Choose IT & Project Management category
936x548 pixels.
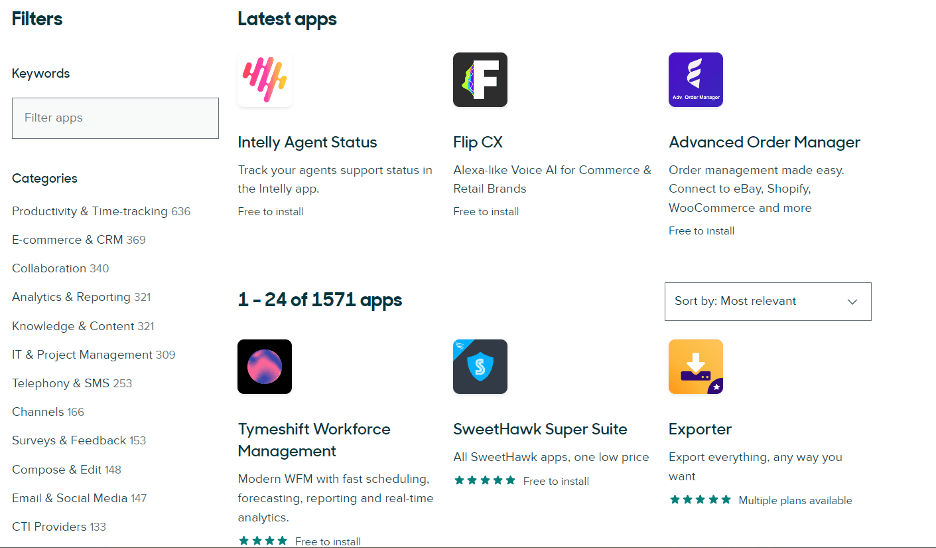pos(82,355)
